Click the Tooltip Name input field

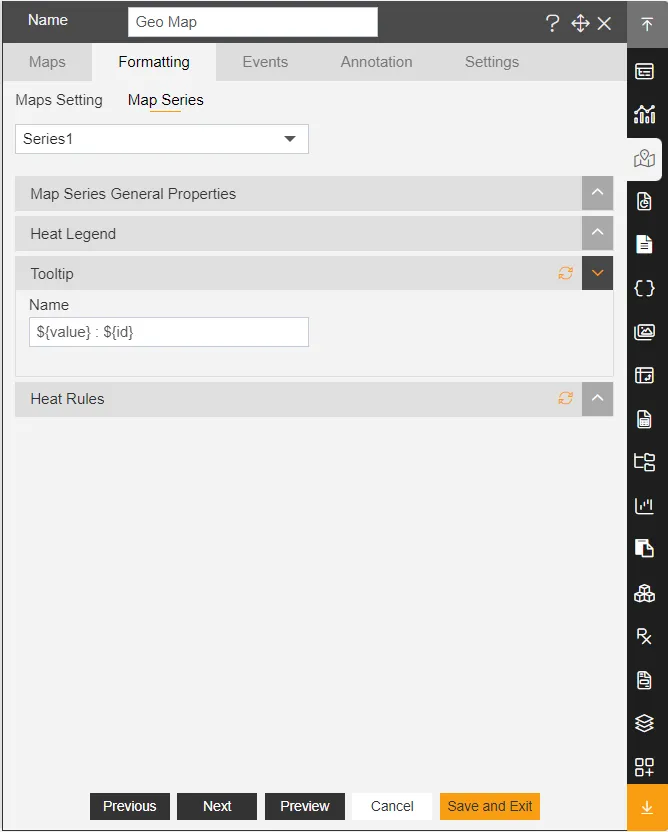click(169, 332)
